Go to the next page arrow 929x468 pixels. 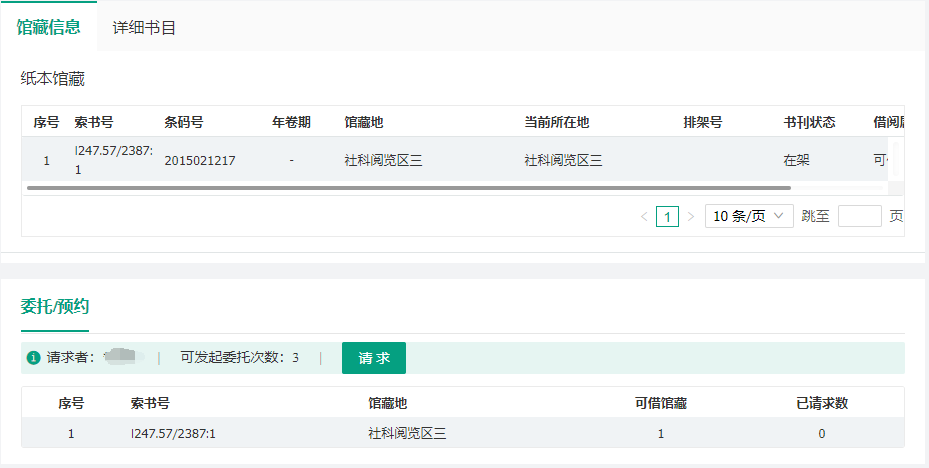pos(690,216)
